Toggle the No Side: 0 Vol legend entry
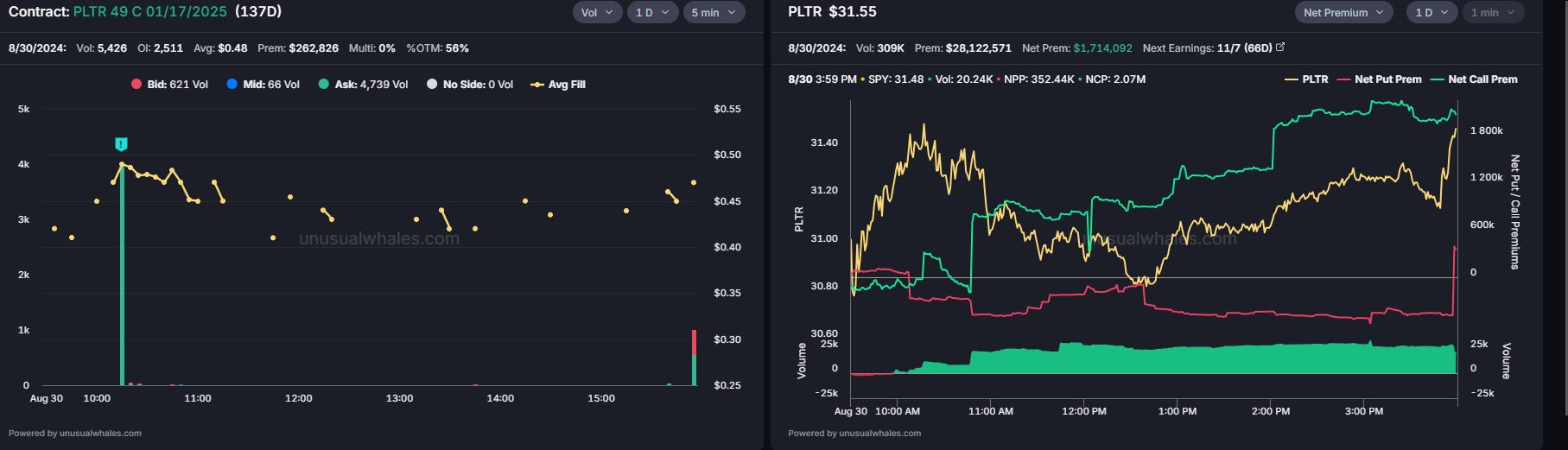 tap(470, 85)
